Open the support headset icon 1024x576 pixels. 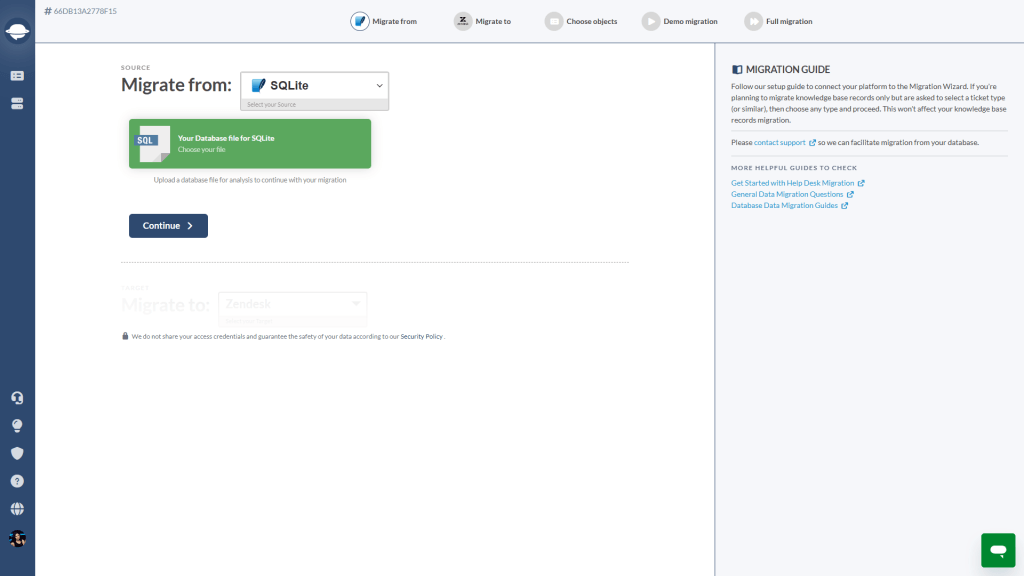pyautogui.click(x=17, y=398)
